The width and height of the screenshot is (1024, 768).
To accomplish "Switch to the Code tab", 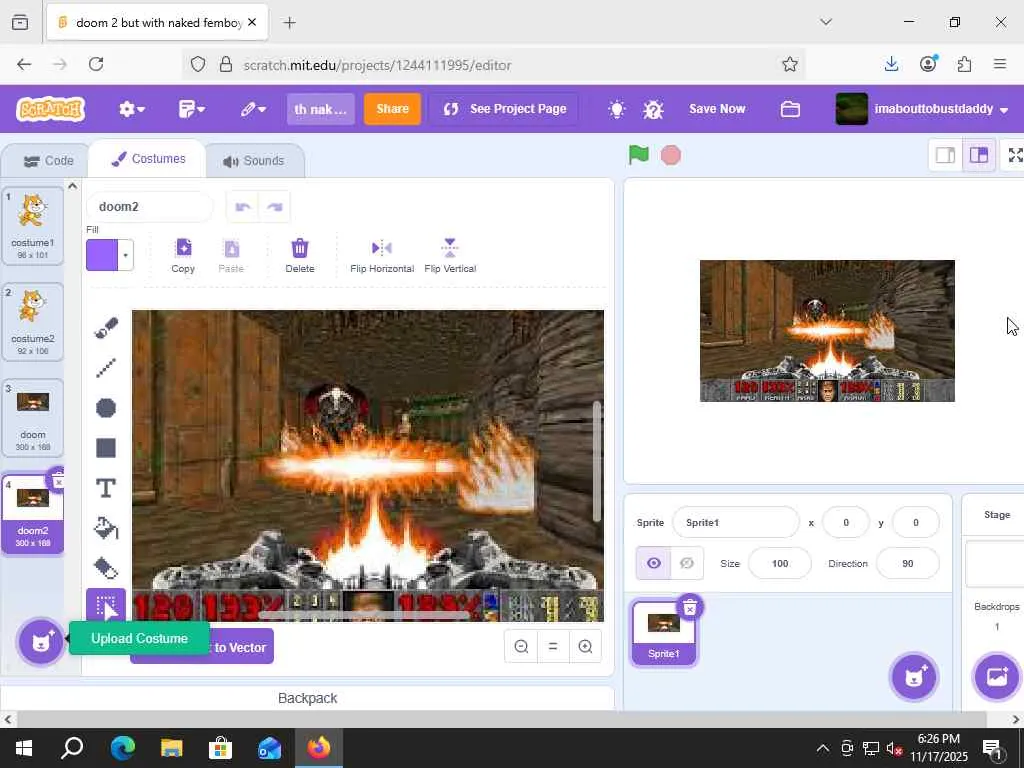I will click(x=48, y=161).
